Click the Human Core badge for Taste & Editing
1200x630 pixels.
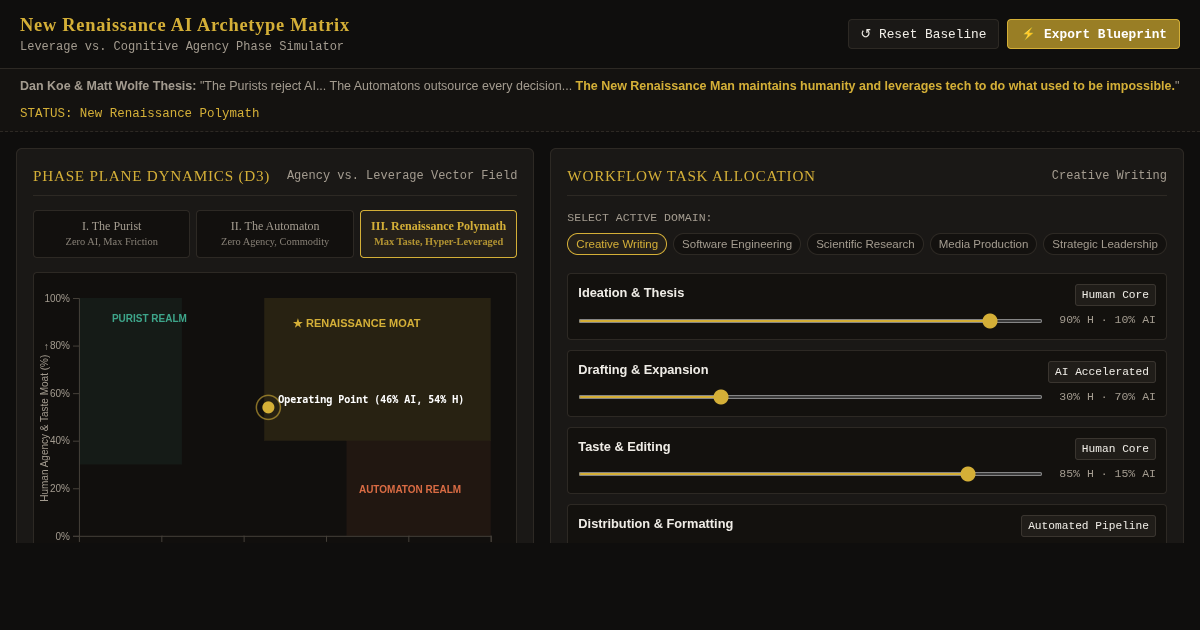click(1115, 449)
